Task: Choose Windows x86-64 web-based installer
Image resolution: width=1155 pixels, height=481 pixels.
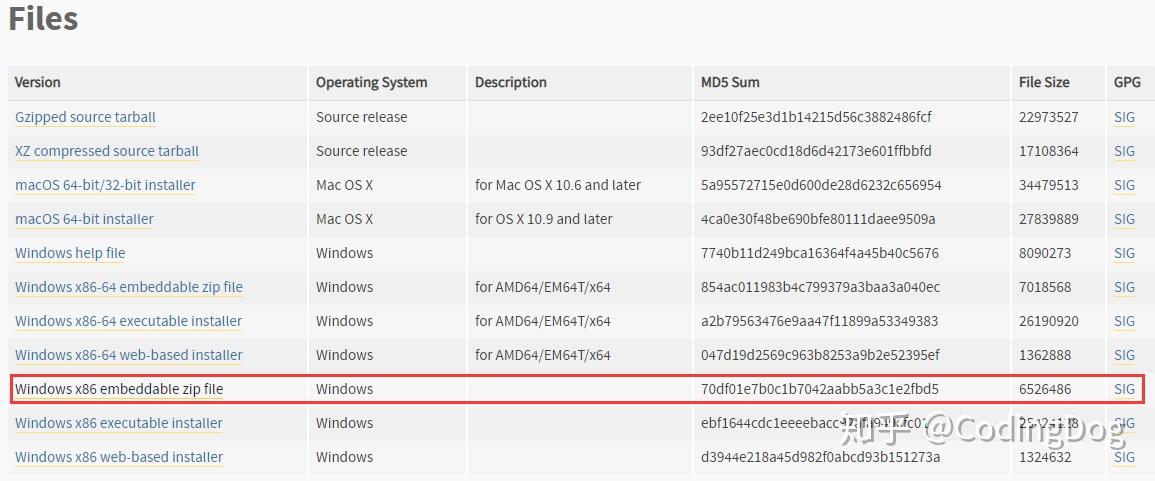Action: pyautogui.click(x=129, y=355)
